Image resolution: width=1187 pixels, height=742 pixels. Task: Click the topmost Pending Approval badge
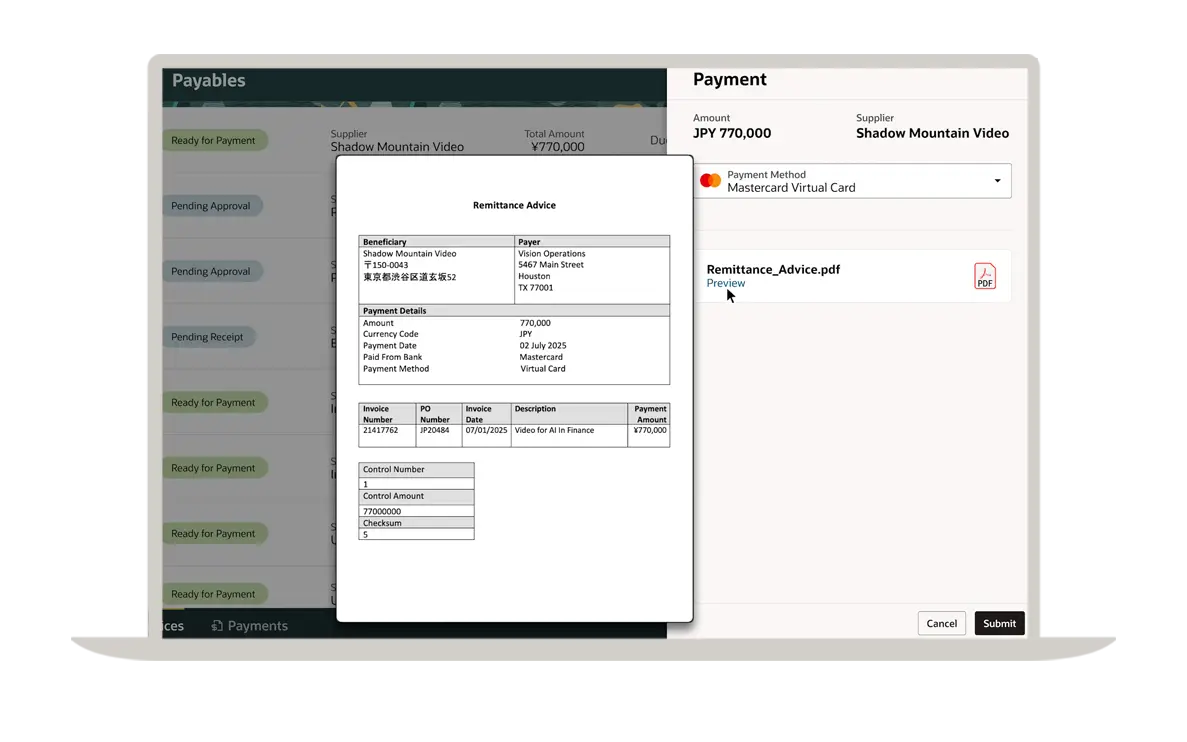point(211,206)
